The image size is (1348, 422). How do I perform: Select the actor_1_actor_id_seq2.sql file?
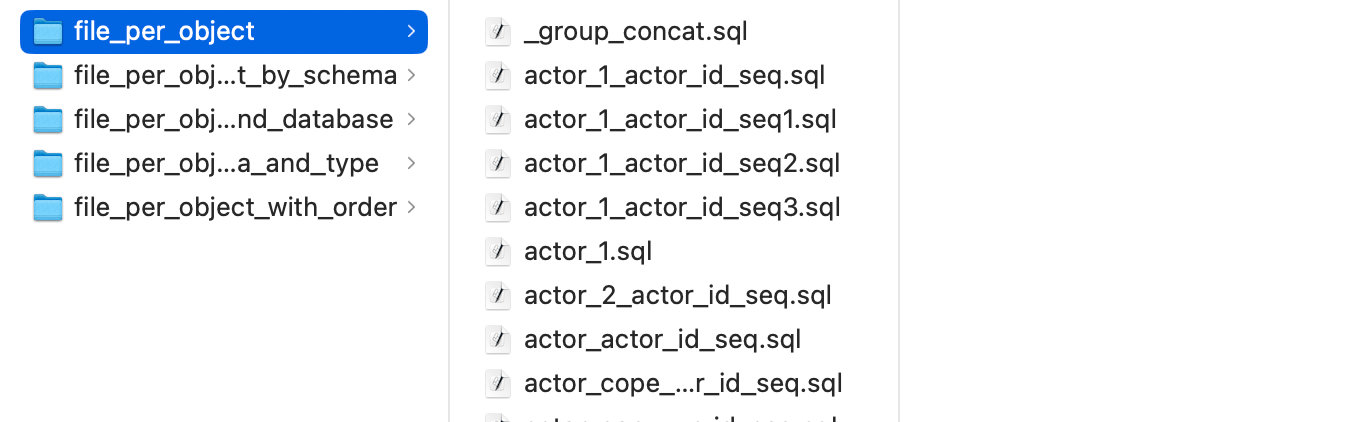coord(682,164)
